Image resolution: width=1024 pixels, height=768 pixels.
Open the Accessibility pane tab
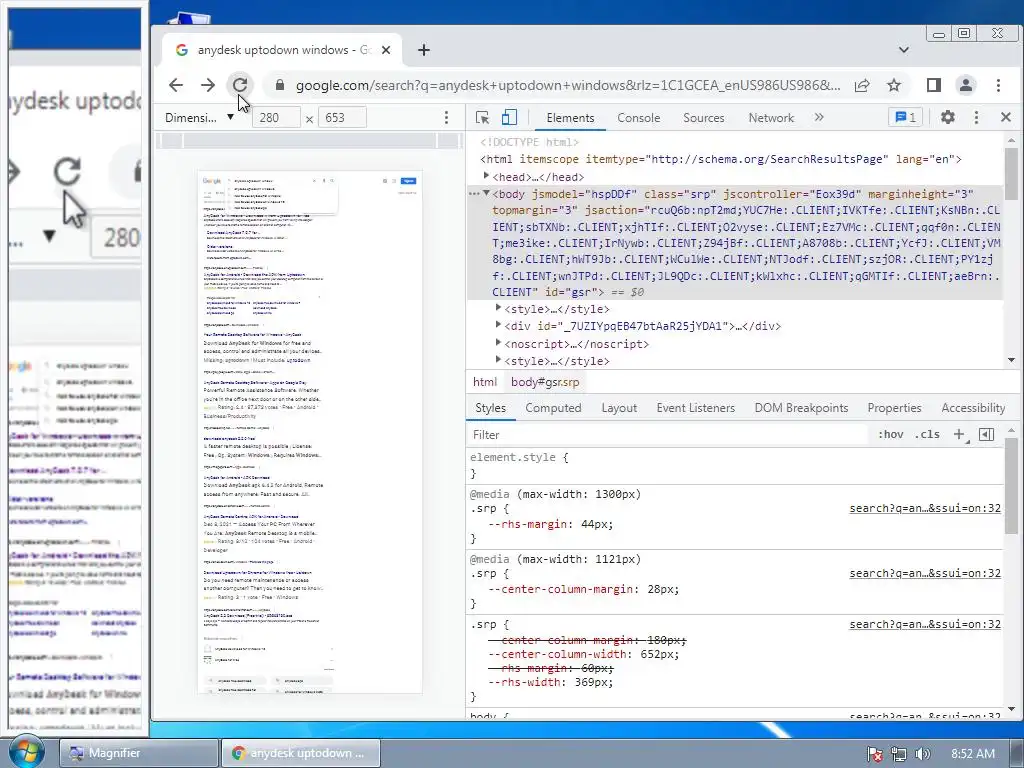pyautogui.click(x=973, y=408)
